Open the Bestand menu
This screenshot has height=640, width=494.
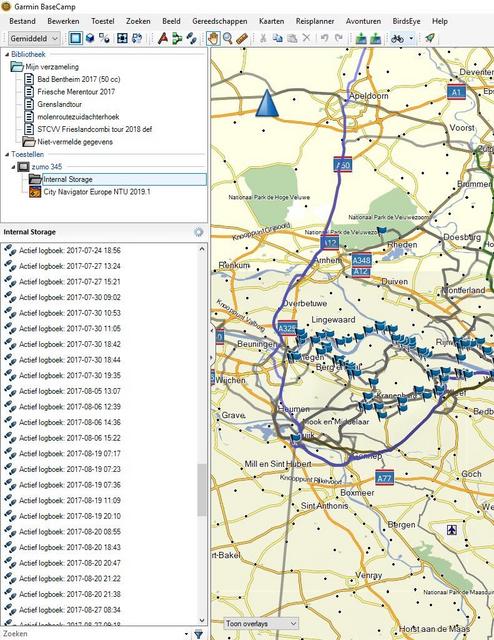point(22,21)
